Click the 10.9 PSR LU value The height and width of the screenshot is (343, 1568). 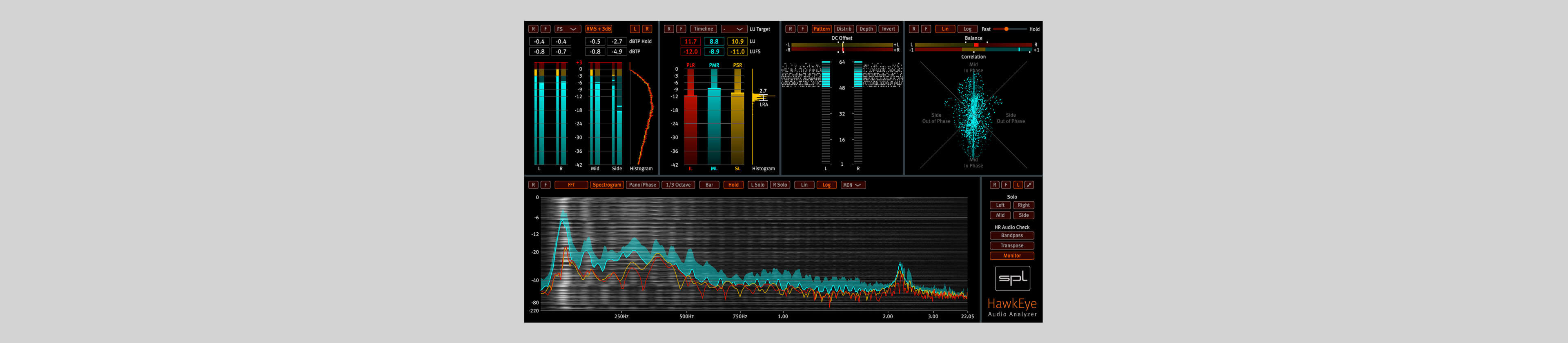737,41
